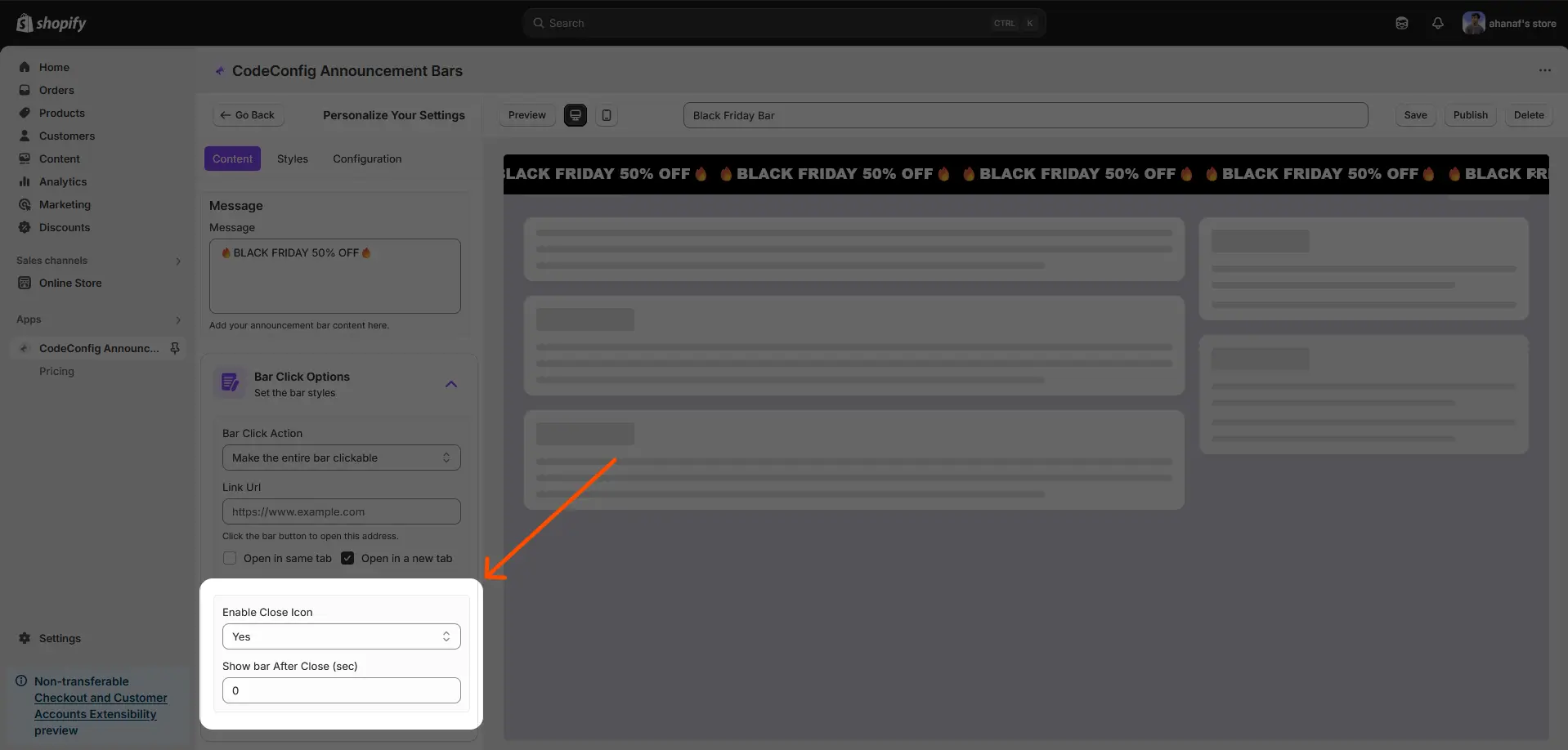Click the Link Url input field

tap(341, 511)
